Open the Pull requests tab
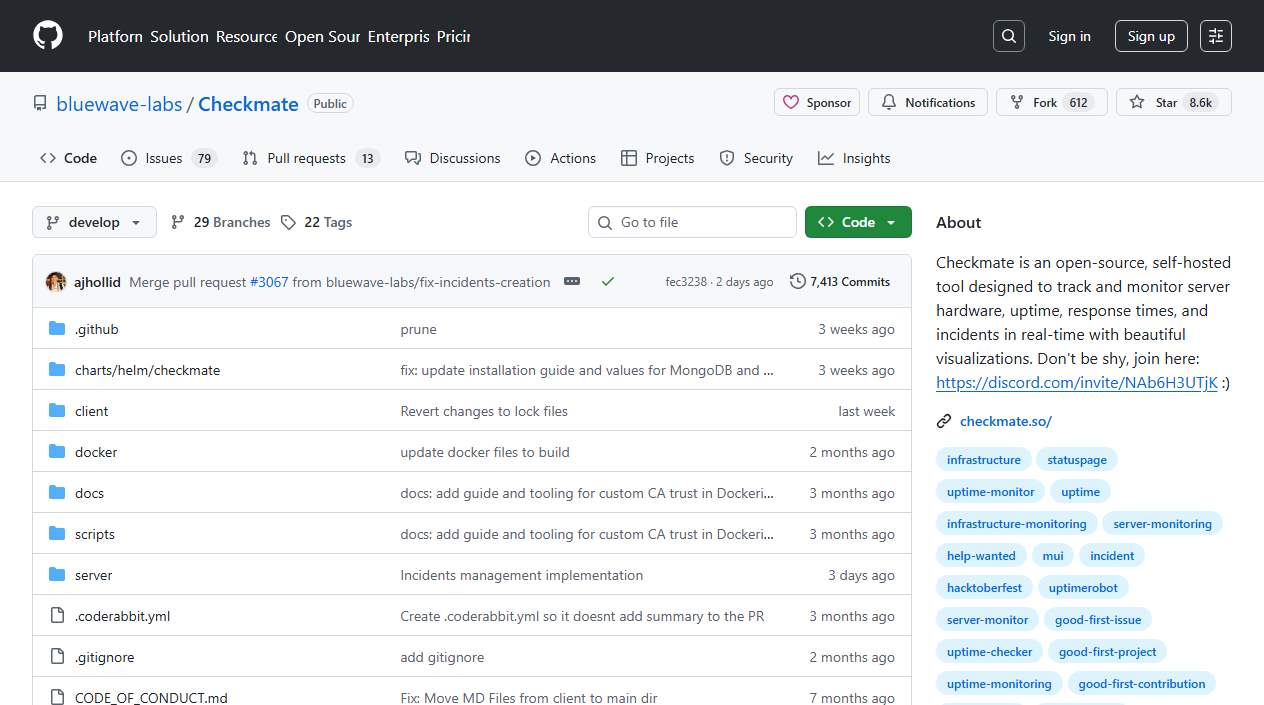Screen dimensions: 1264x705 pyautogui.click(x=311, y=158)
